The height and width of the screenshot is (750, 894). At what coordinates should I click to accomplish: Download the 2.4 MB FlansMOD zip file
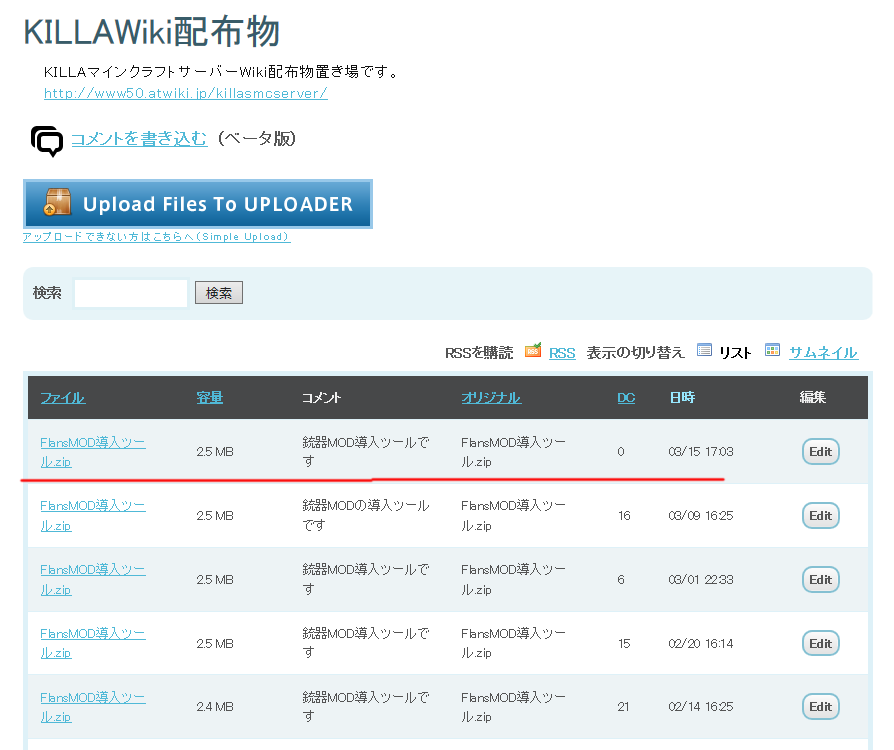(x=92, y=706)
